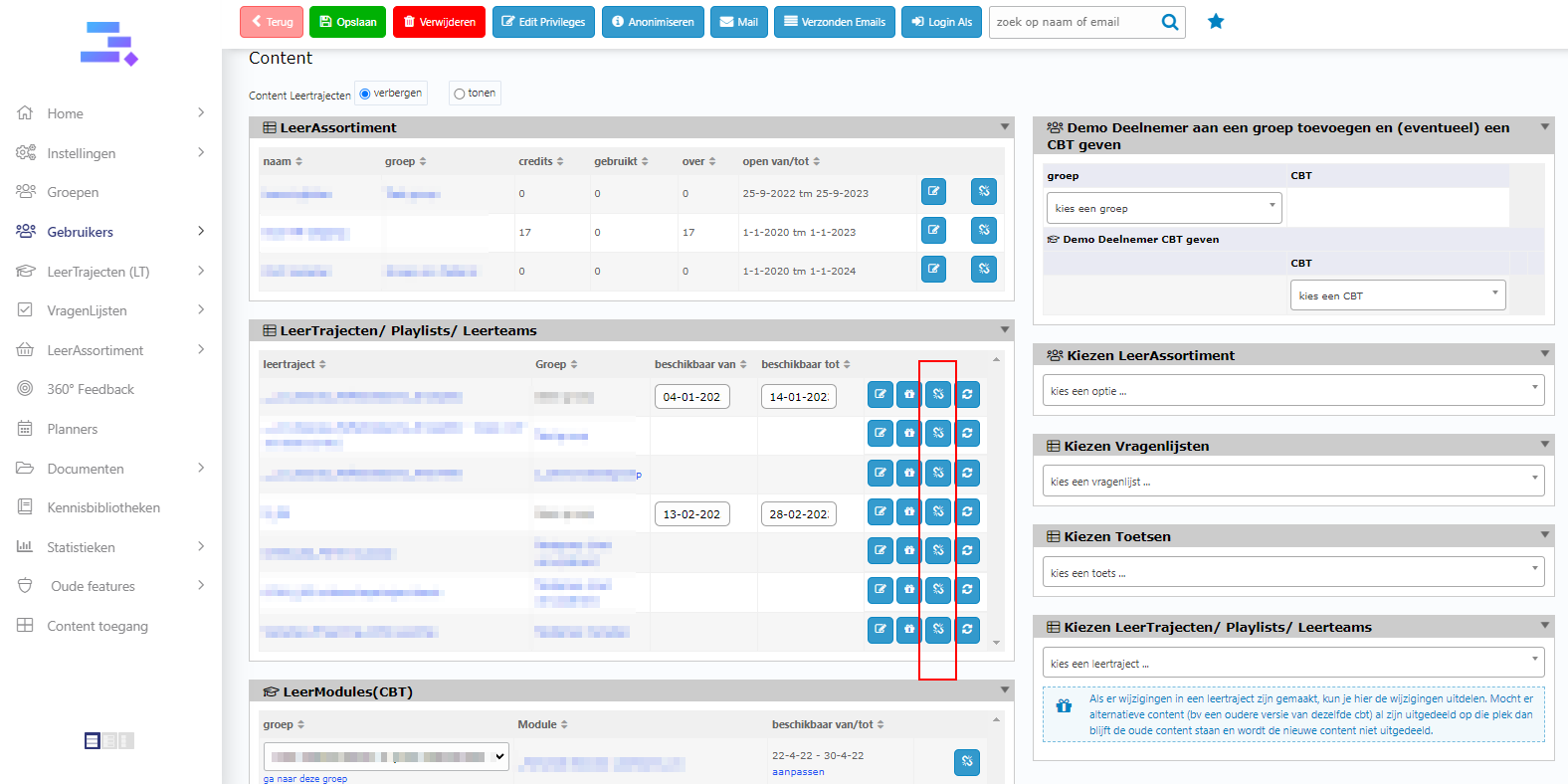The height and width of the screenshot is (784, 1568).
Task: Click refresh icon in first leertraject row
Action: point(967,395)
